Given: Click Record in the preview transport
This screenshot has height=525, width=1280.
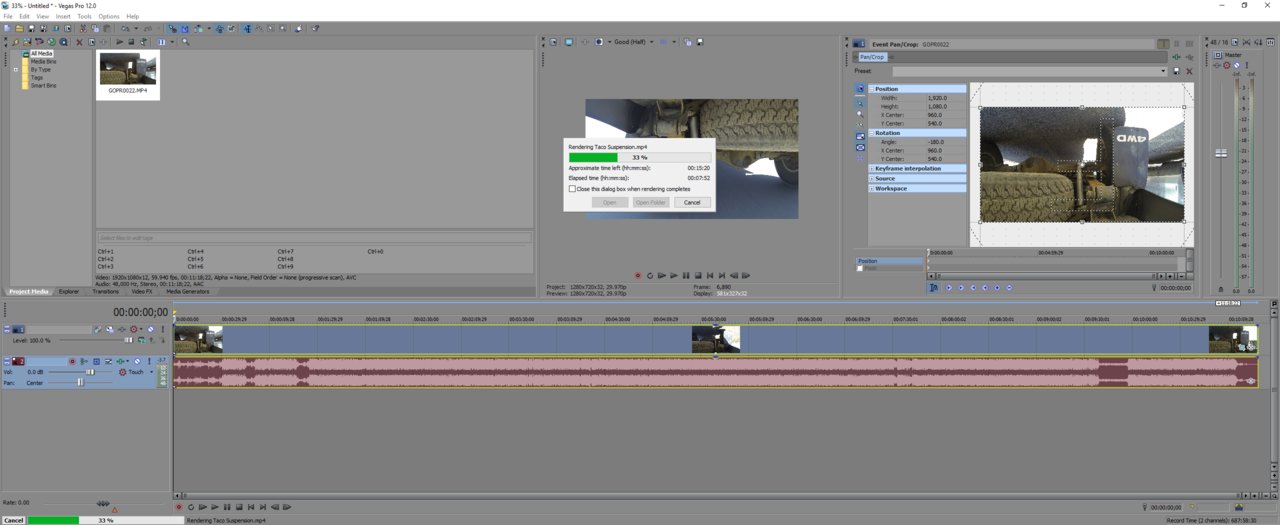Looking at the screenshot, I should [x=638, y=275].
